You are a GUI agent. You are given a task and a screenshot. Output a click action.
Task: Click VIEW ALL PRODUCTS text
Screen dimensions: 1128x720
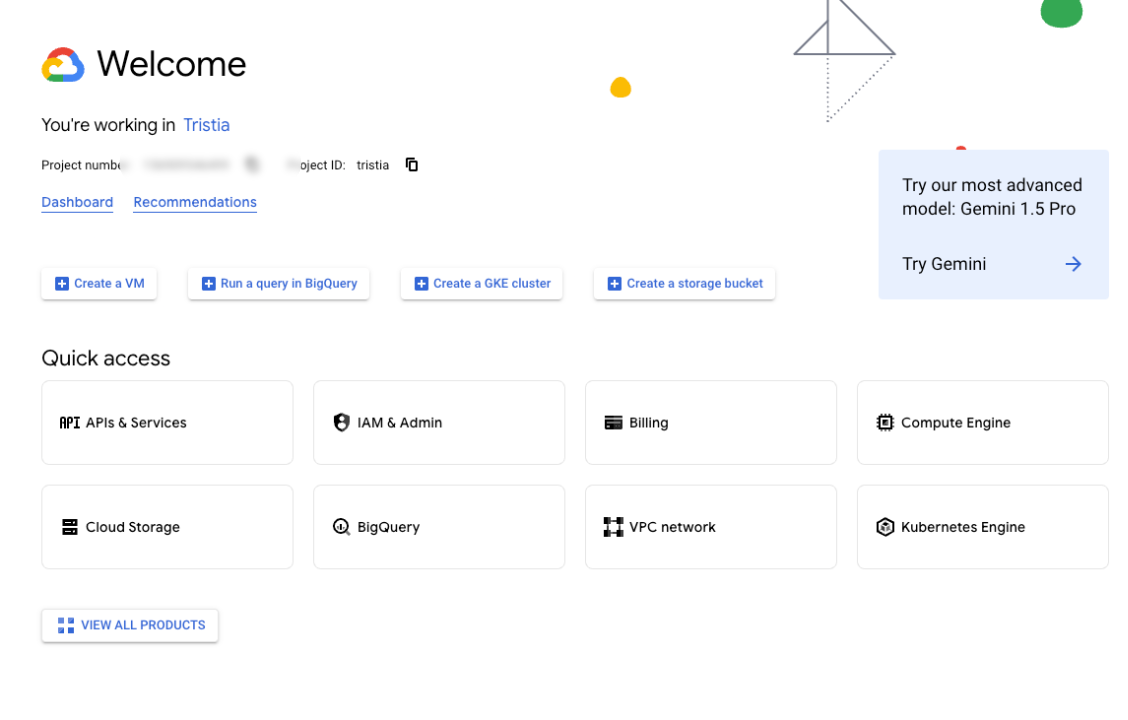pyautogui.click(x=143, y=625)
